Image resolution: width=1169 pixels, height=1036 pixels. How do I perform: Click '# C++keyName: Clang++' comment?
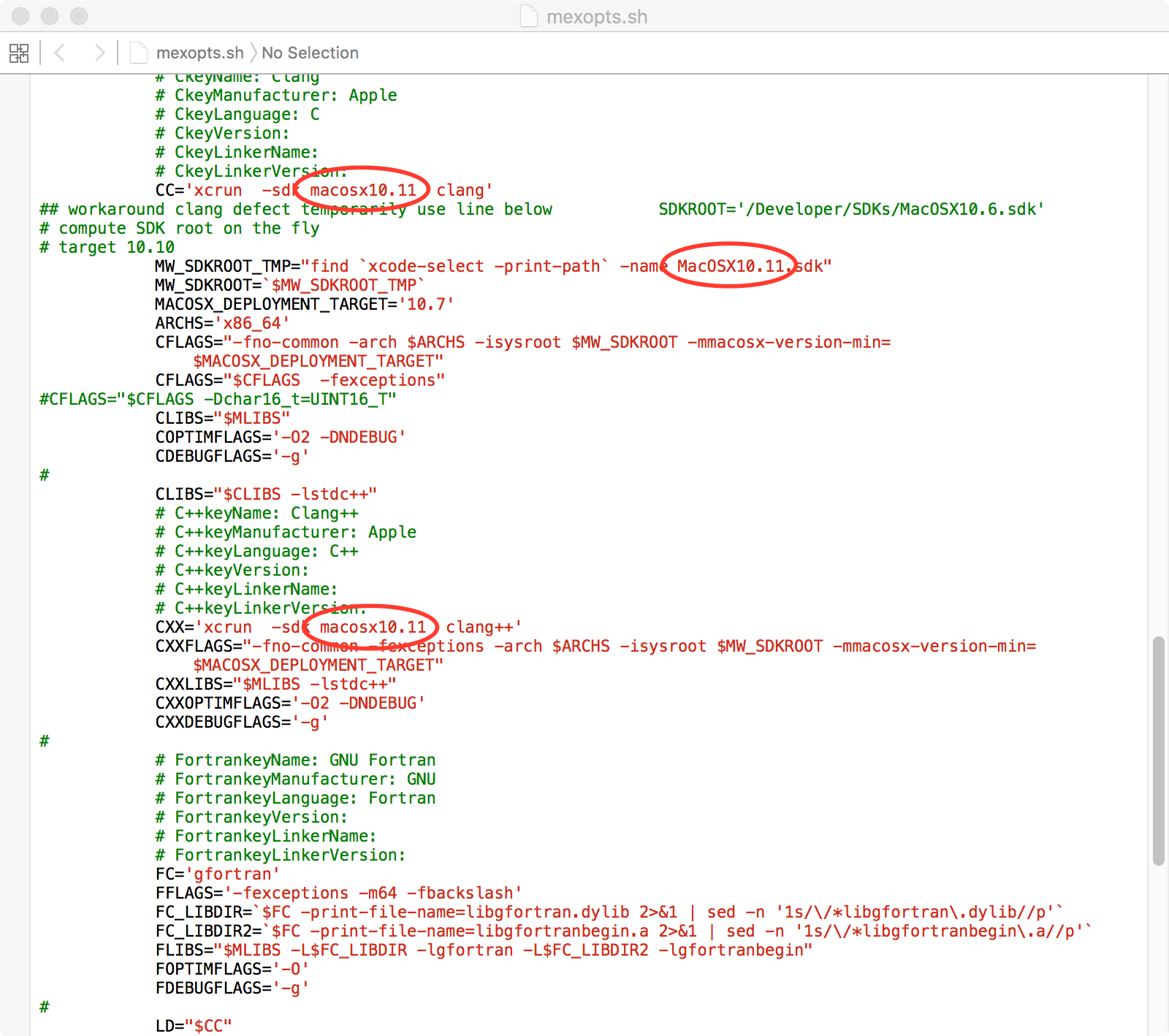tap(256, 513)
